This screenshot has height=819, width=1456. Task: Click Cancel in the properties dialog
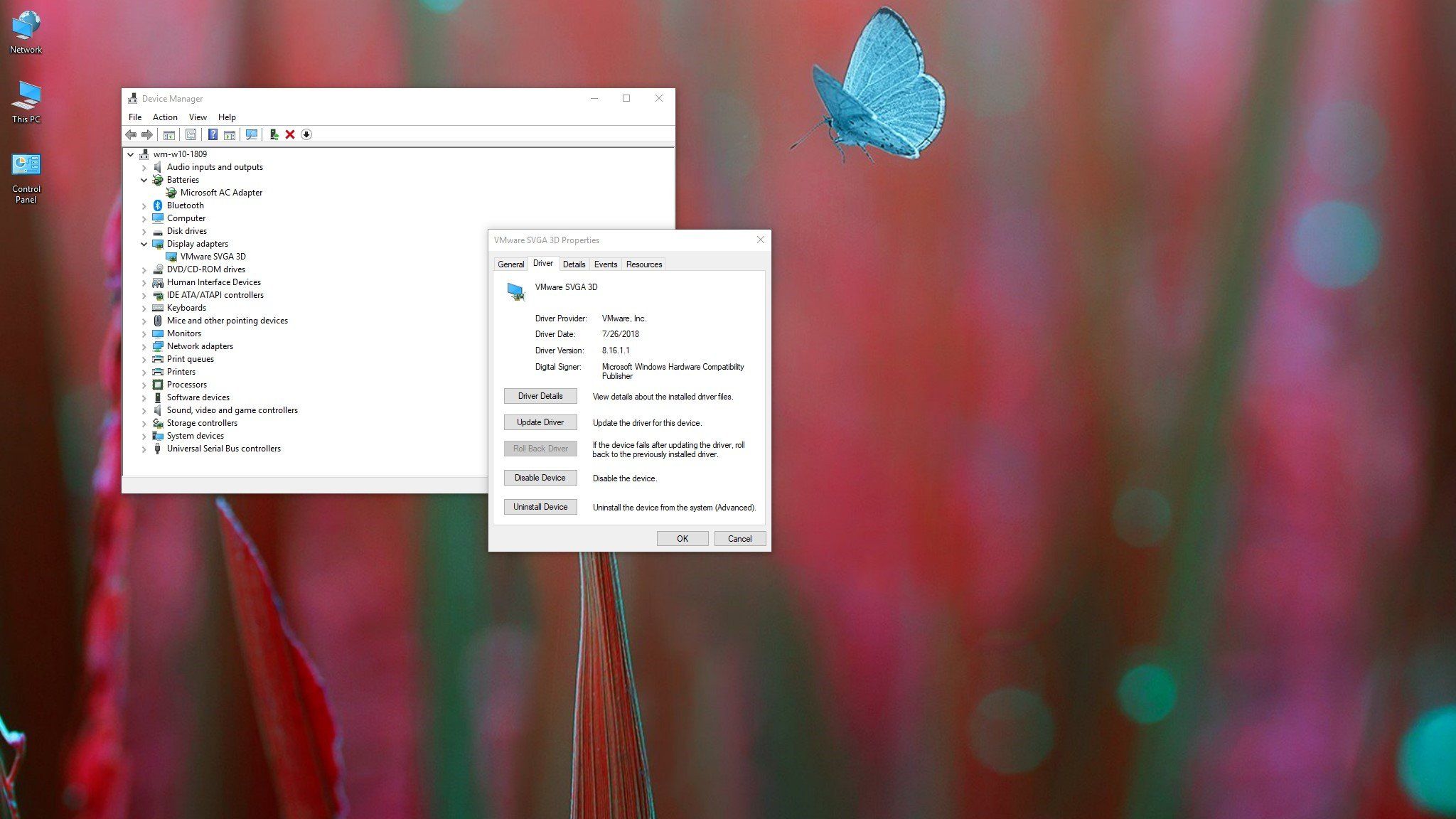739,539
